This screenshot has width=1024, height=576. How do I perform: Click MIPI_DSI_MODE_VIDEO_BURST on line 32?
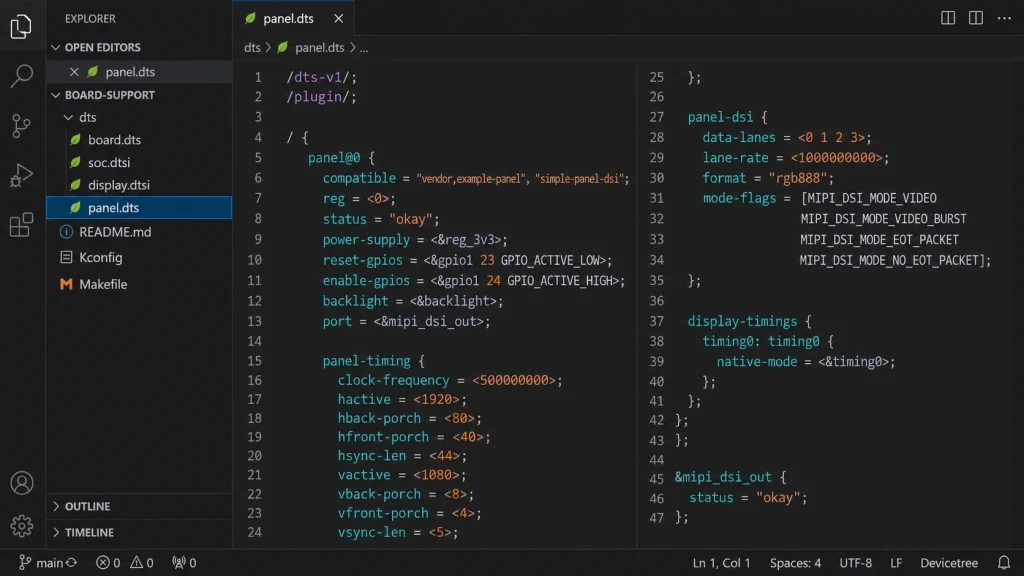(x=884, y=219)
